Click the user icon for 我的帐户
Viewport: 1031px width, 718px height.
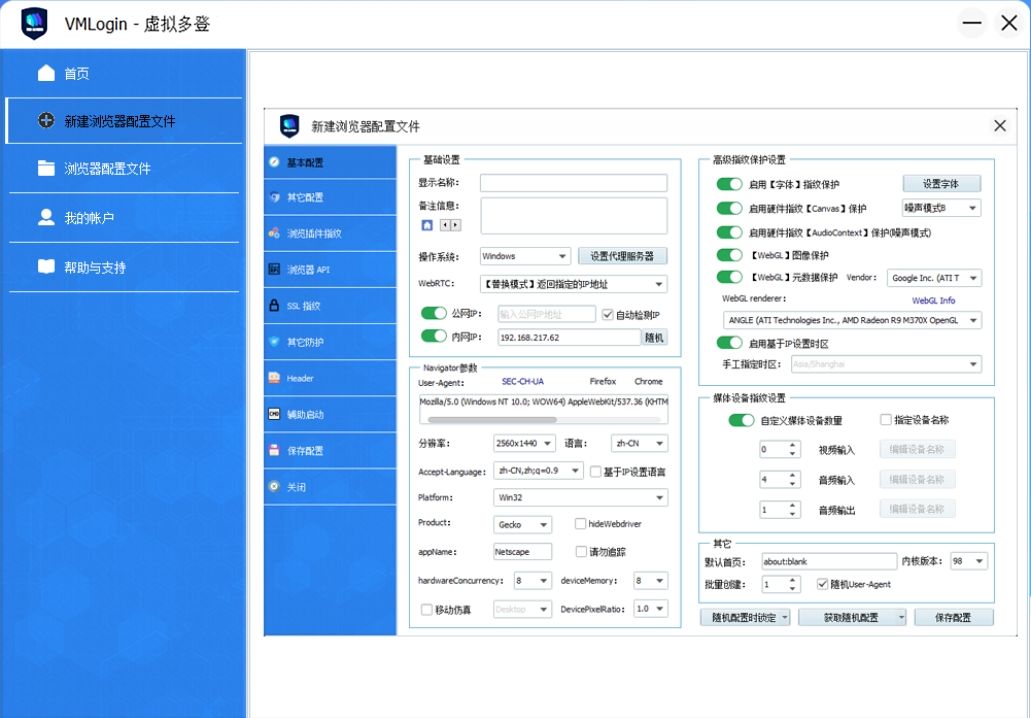(x=46, y=217)
